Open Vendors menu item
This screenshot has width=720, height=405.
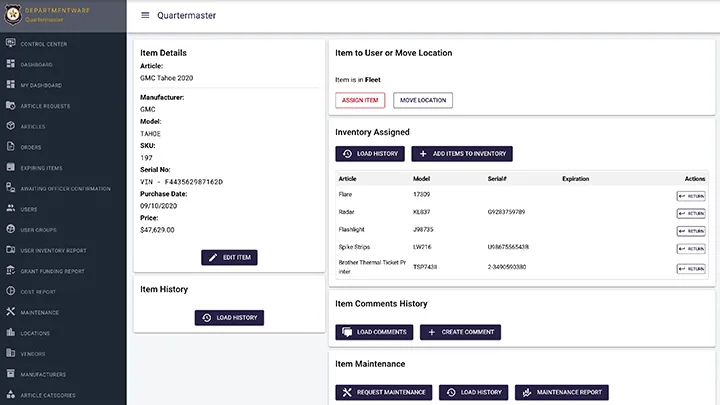click(x=33, y=354)
